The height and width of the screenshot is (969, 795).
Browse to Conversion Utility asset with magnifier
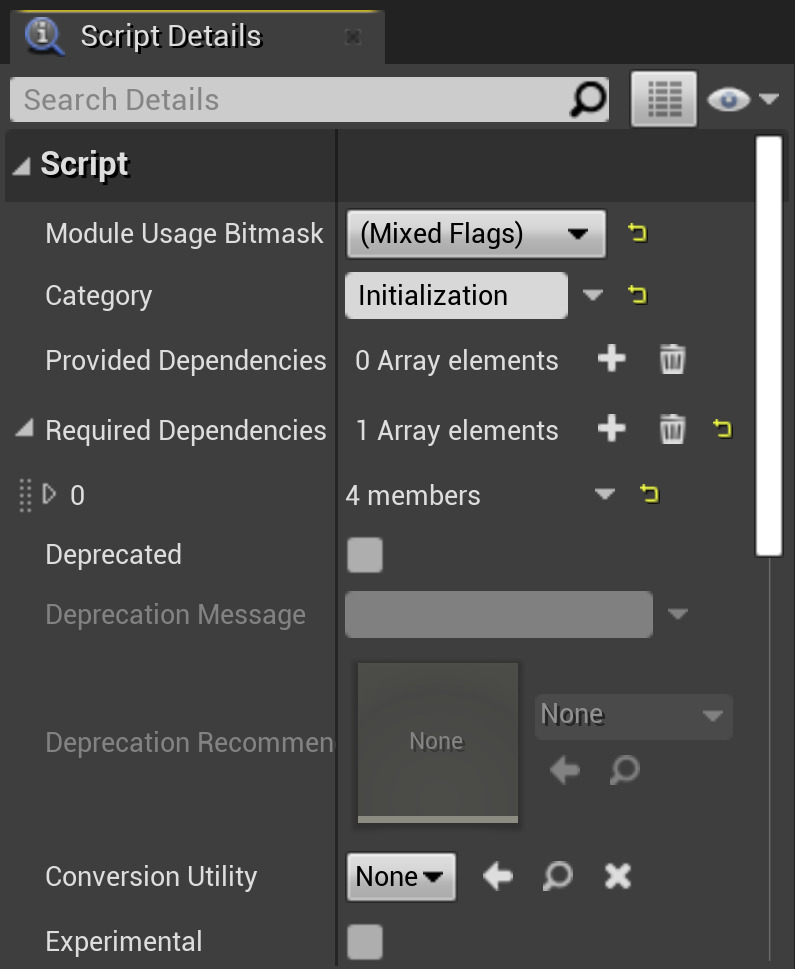[557, 877]
